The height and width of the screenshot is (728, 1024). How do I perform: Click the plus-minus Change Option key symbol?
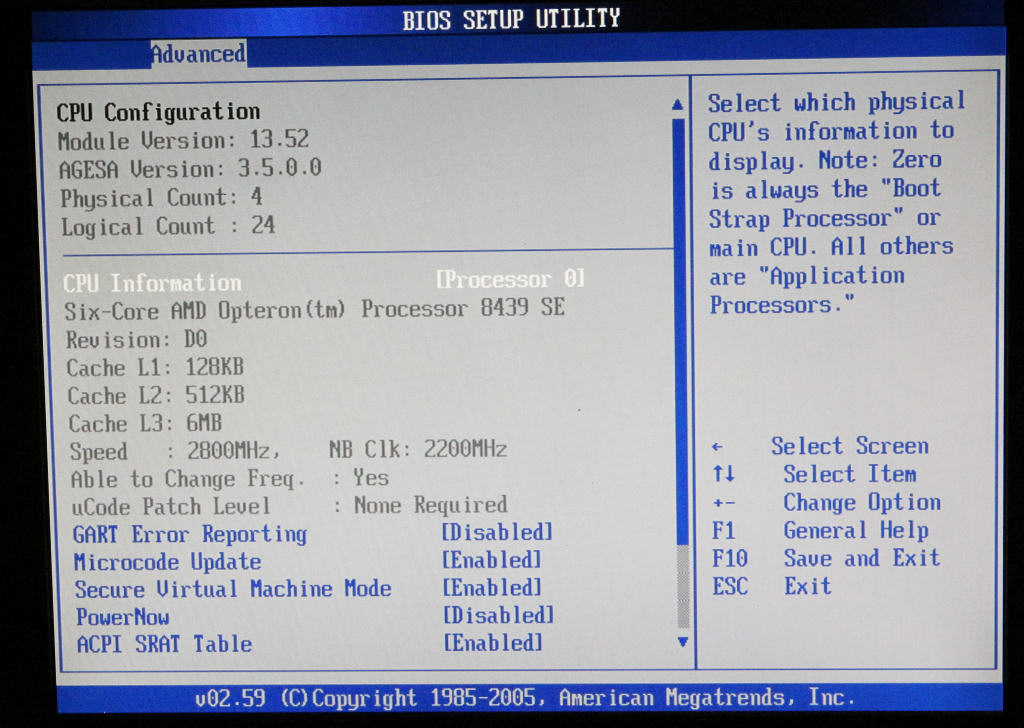[x=724, y=503]
